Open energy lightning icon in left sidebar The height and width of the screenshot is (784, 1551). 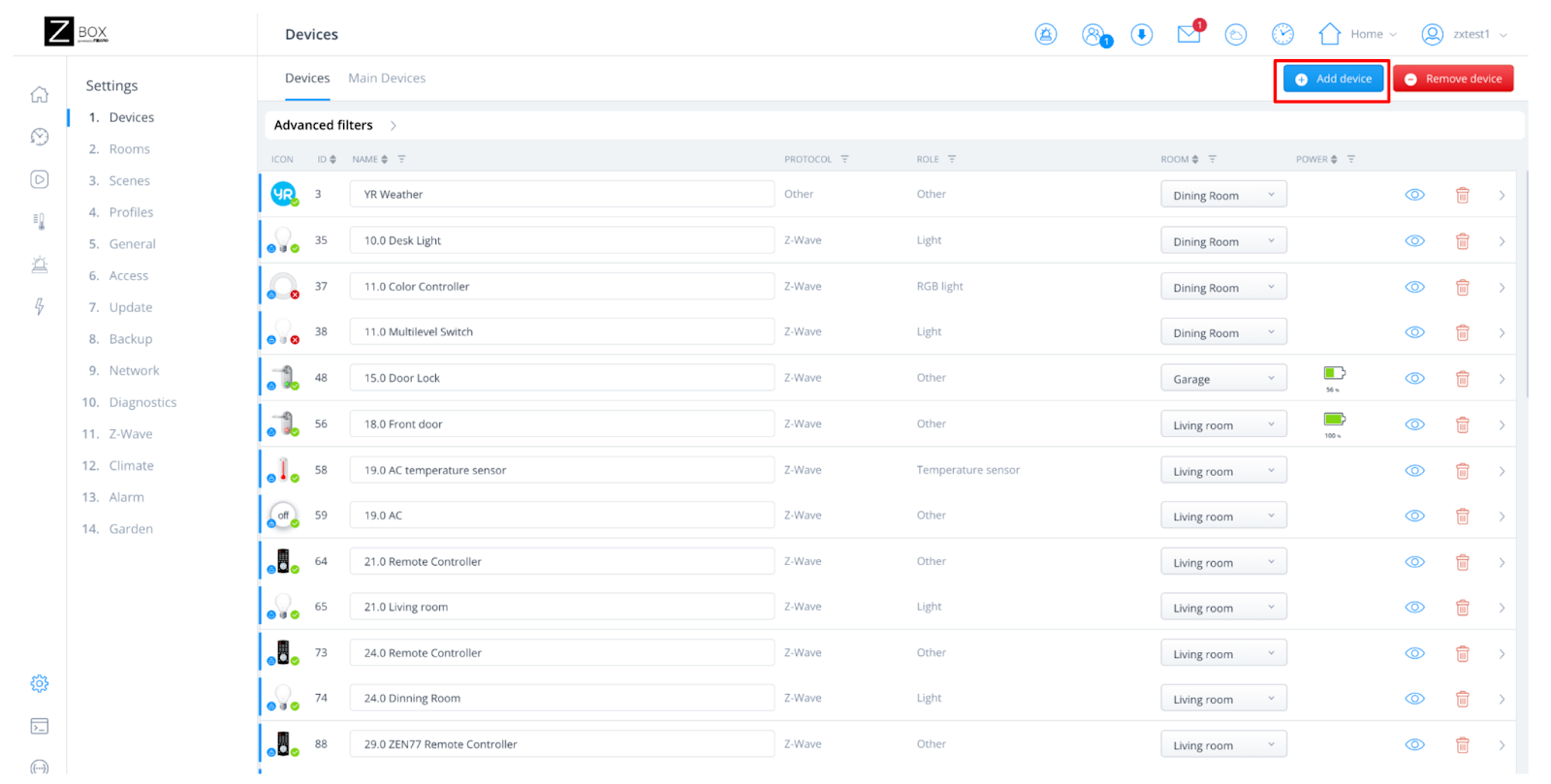click(x=39, y=306)
